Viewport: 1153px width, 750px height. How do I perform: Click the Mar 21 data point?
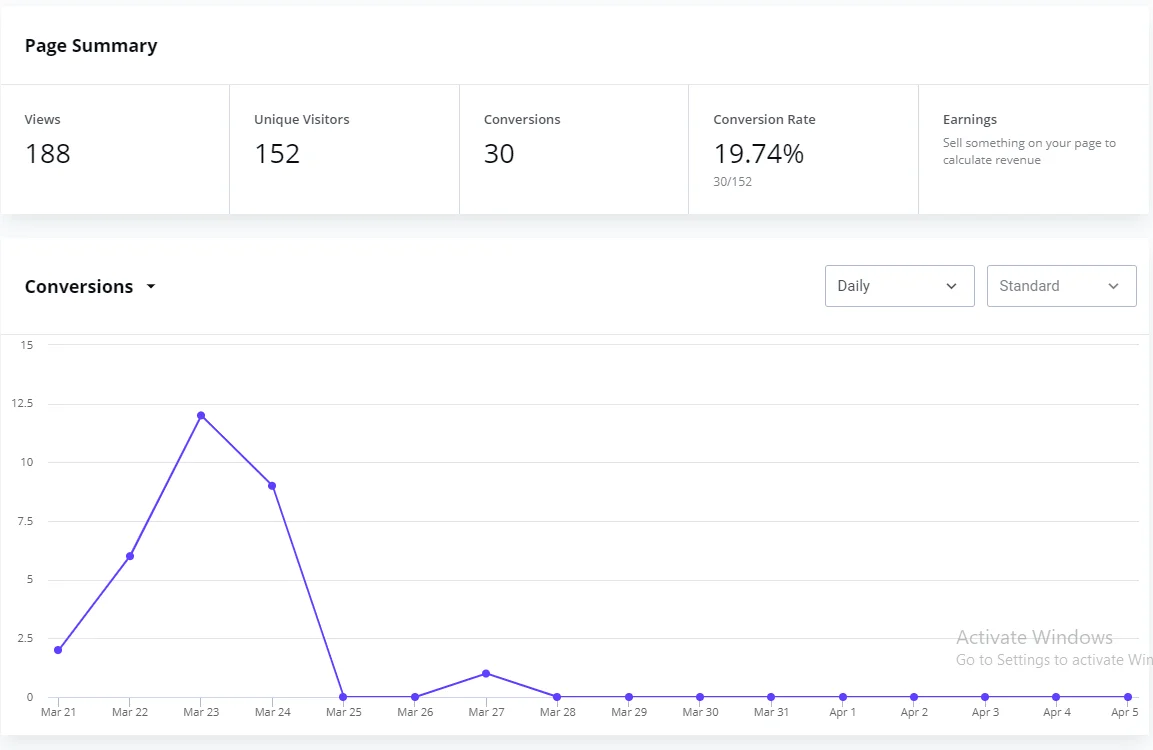pyautogui.click(x=58, y=650)
